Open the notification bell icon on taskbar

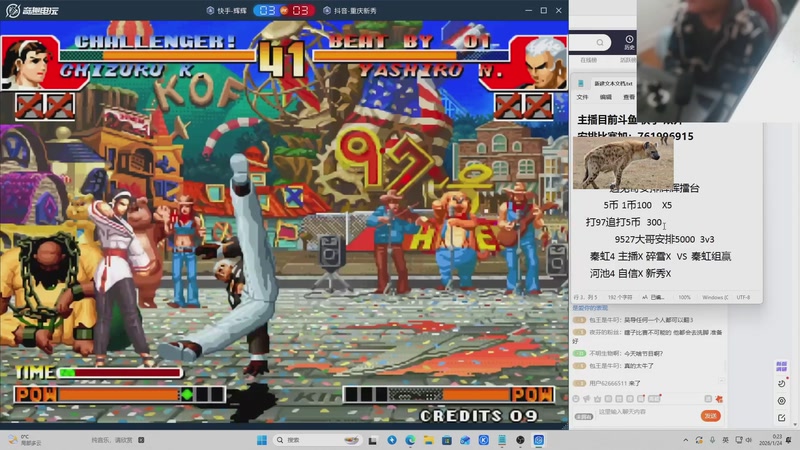coord(789,440)
